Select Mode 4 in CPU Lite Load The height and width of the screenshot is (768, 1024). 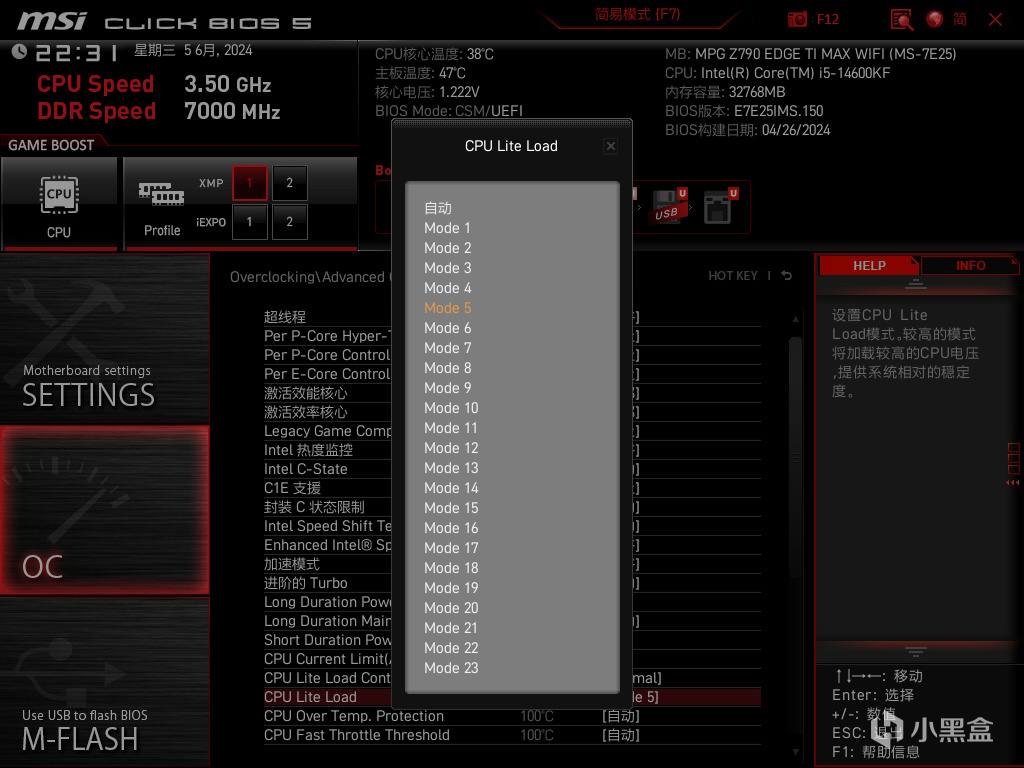tap(447, 288)
